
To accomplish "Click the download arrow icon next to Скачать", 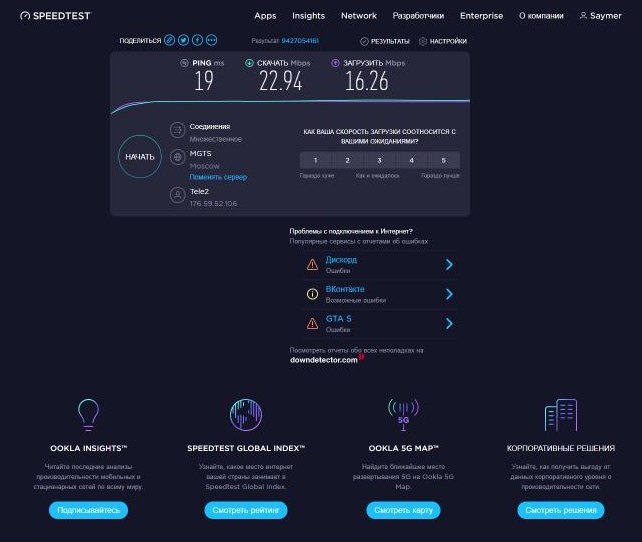I will click(249, 63).
